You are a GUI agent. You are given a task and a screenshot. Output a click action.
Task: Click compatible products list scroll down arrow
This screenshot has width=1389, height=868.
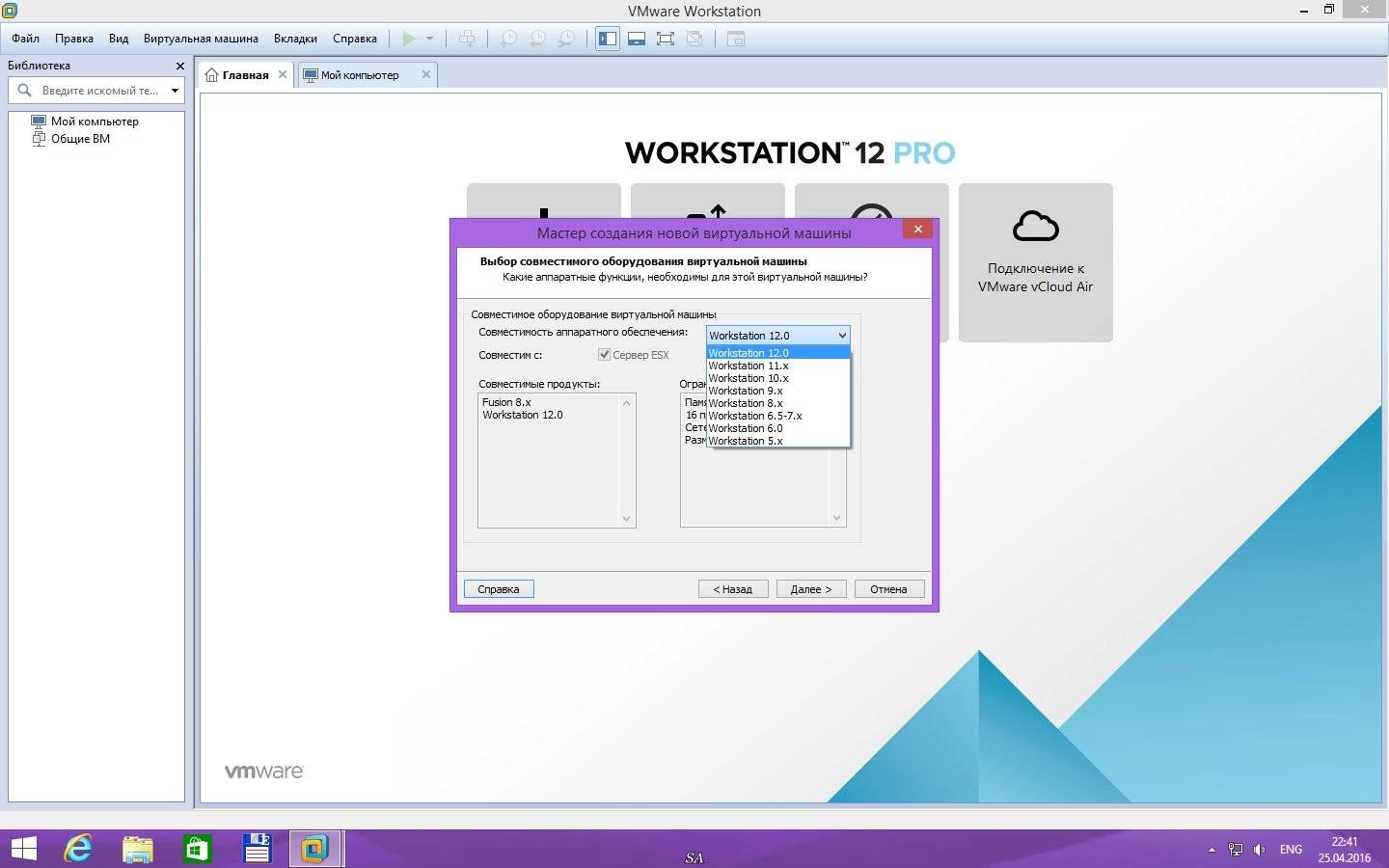point(626,519)
